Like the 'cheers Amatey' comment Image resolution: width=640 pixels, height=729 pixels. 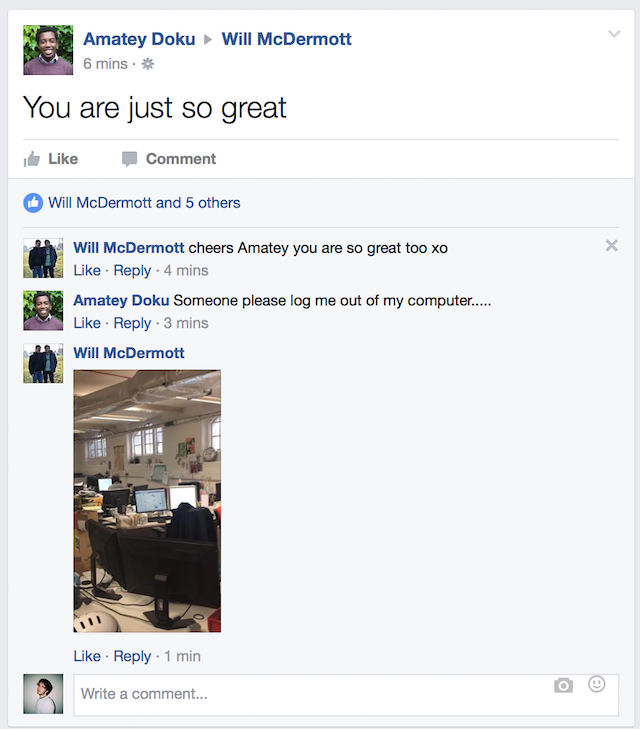point(87,270)
